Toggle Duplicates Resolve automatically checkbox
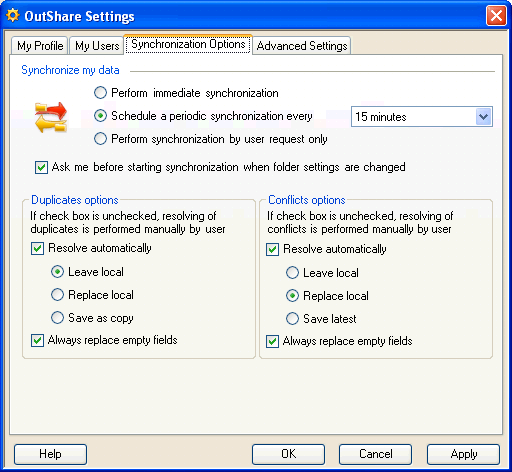Screen dimensions: 512x472 pos(37,248)
